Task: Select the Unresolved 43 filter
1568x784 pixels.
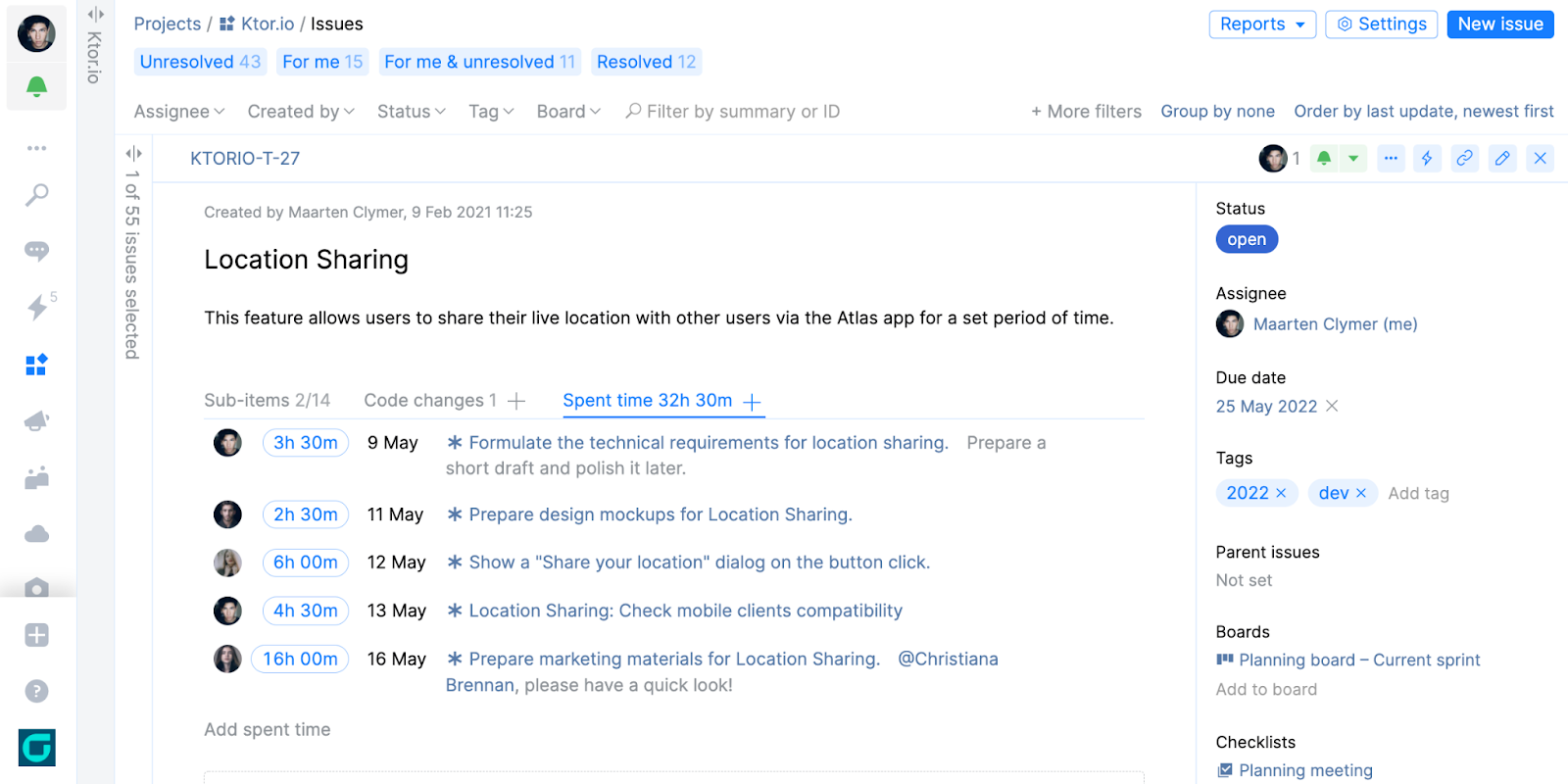Action: point(200,62)
